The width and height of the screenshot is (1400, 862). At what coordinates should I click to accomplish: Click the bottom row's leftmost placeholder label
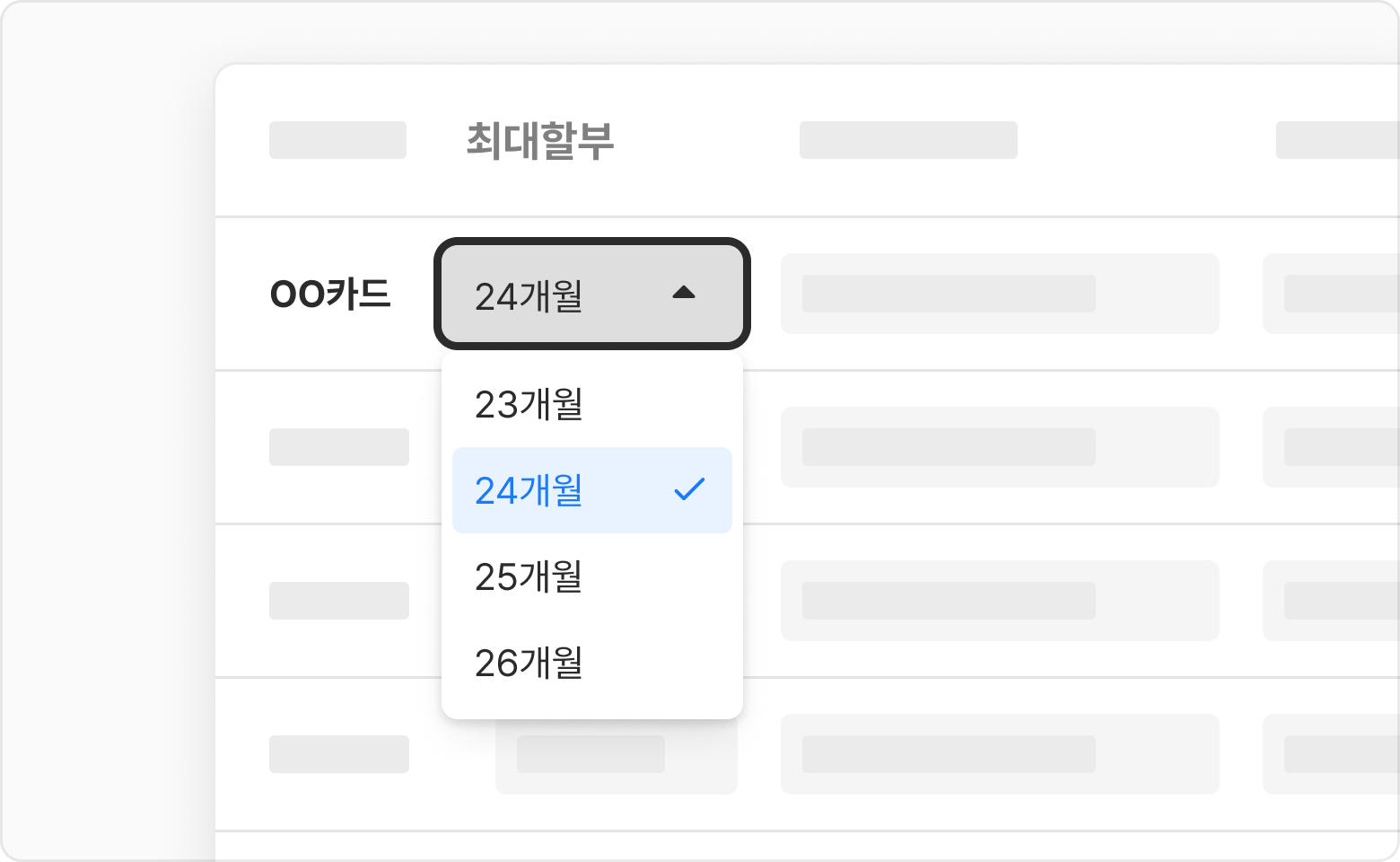point(339,754)
